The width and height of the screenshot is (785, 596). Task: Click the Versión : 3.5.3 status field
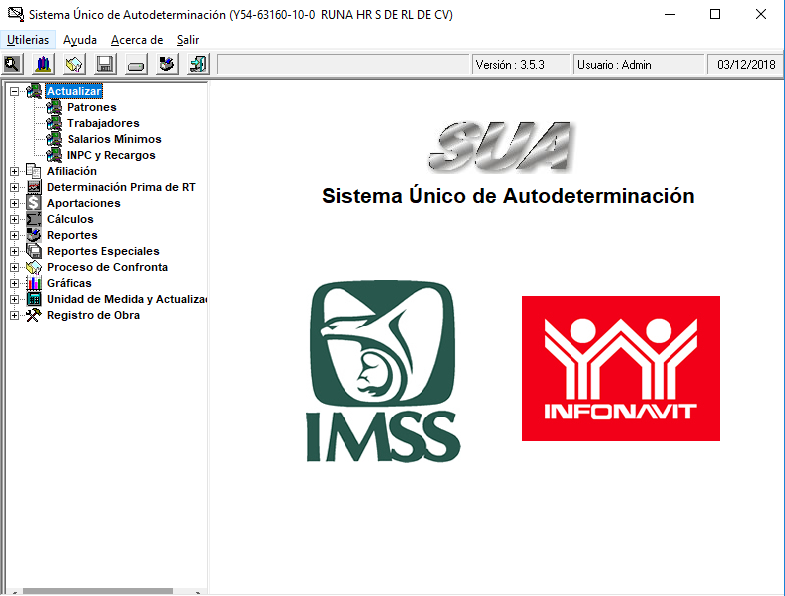point(521,65)
